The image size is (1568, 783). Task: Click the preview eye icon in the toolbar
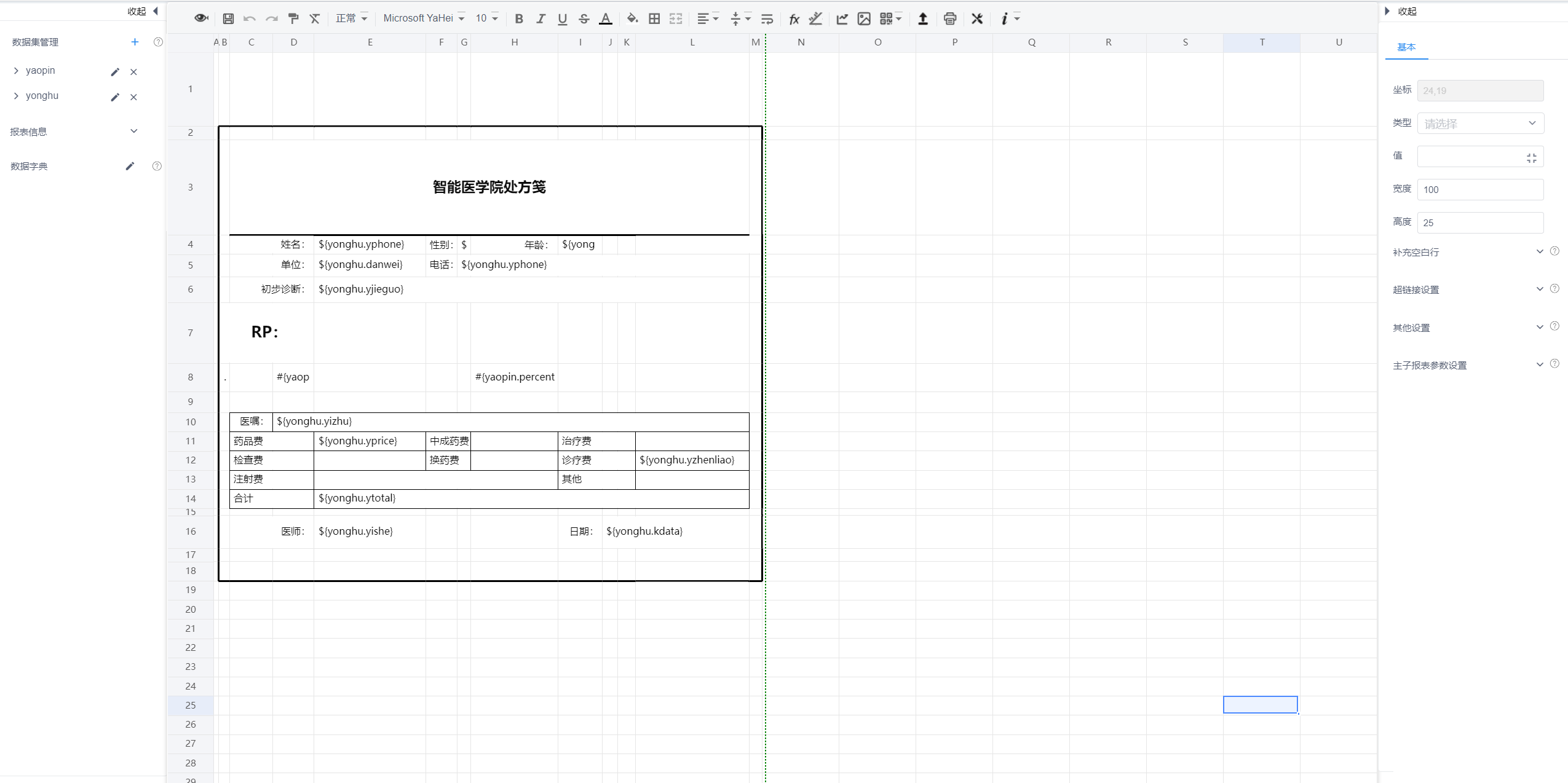tap(201, 18)
